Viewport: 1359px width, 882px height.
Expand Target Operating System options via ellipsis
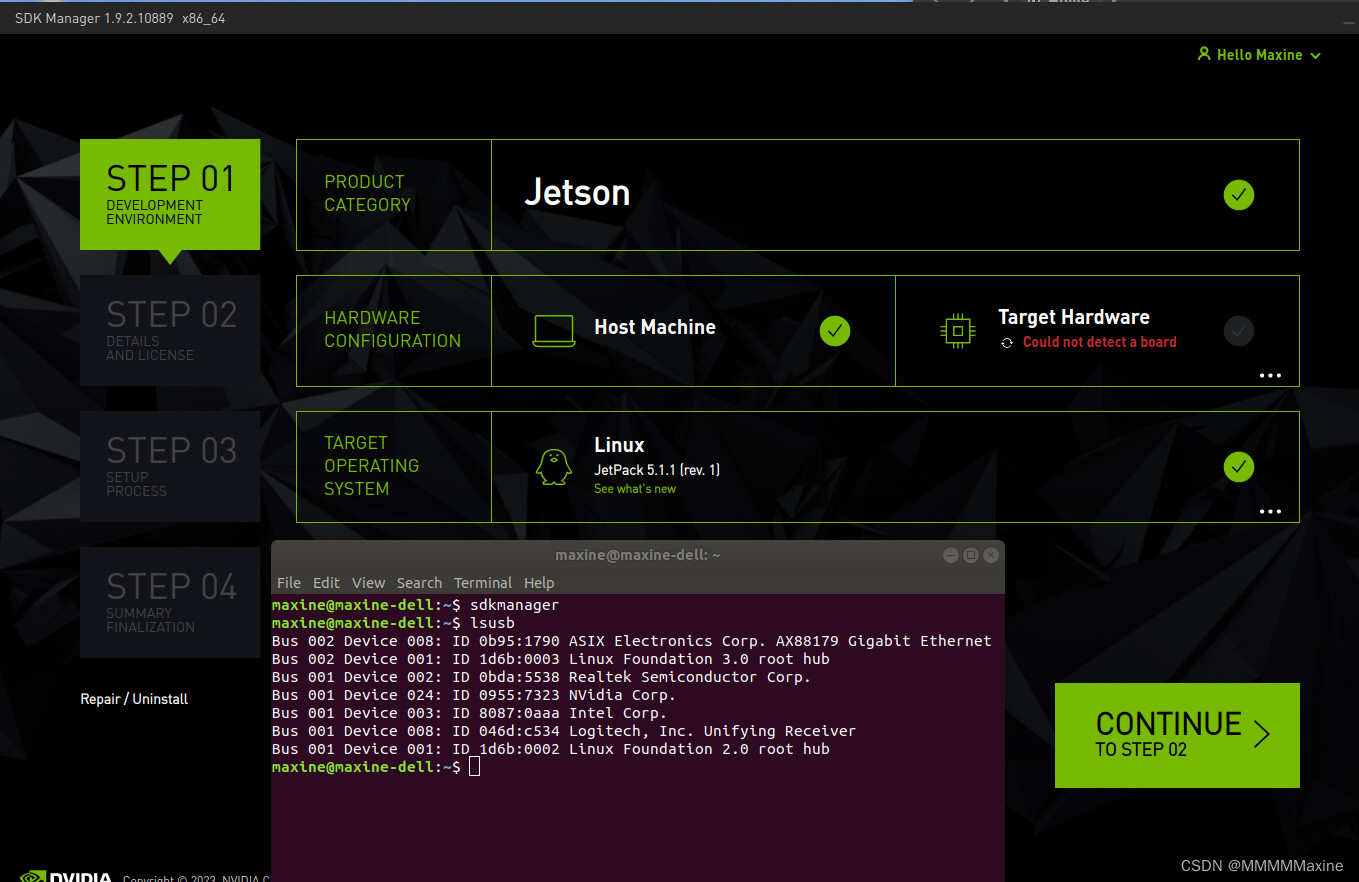pos(1270,511)
